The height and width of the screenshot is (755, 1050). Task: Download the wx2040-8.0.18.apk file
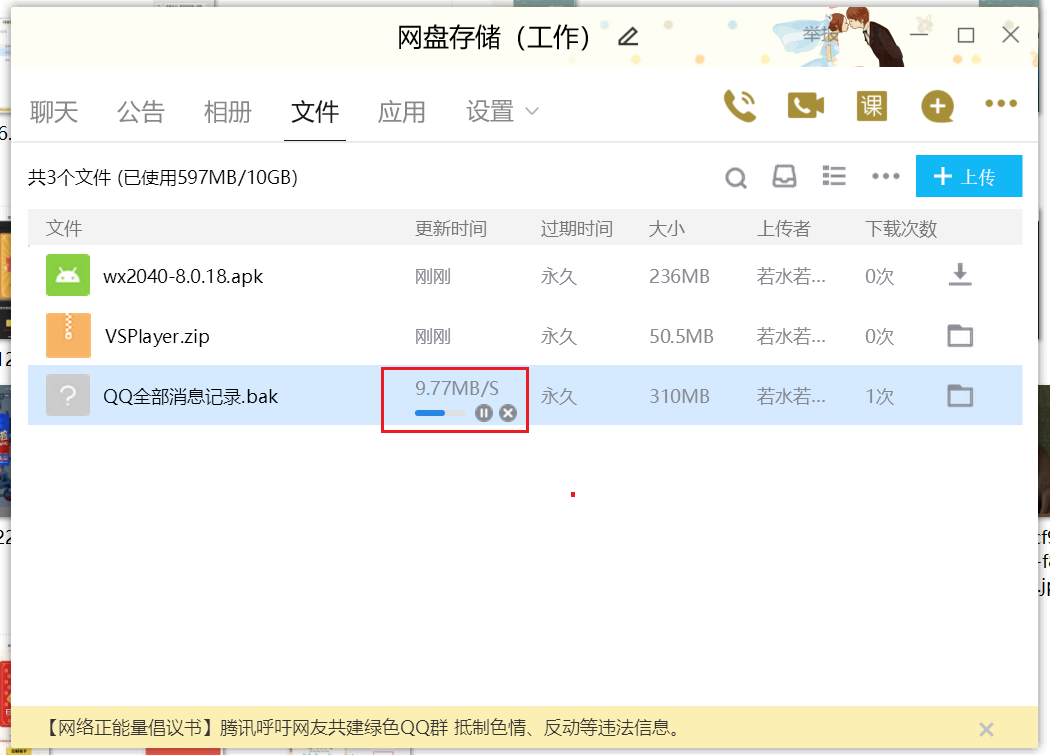pos(959,276)
